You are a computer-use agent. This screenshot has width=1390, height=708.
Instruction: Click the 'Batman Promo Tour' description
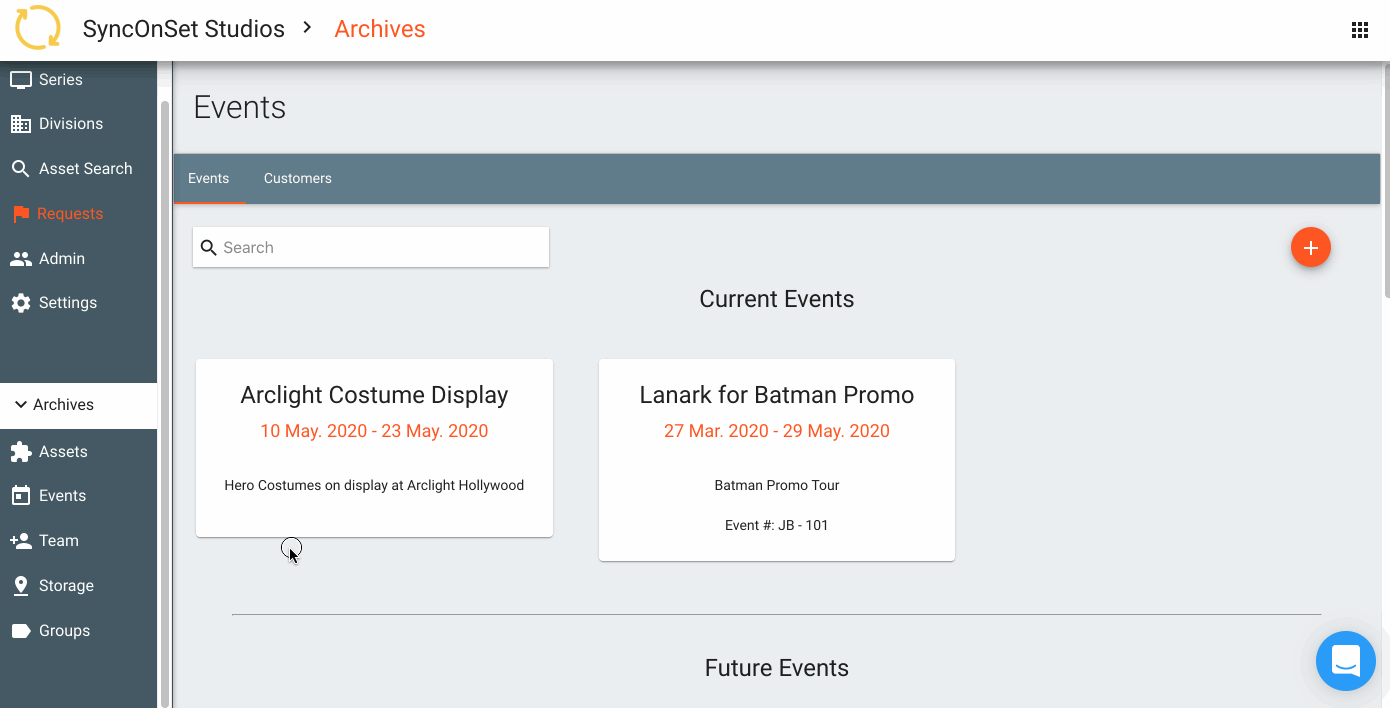[x=777, y=485]
